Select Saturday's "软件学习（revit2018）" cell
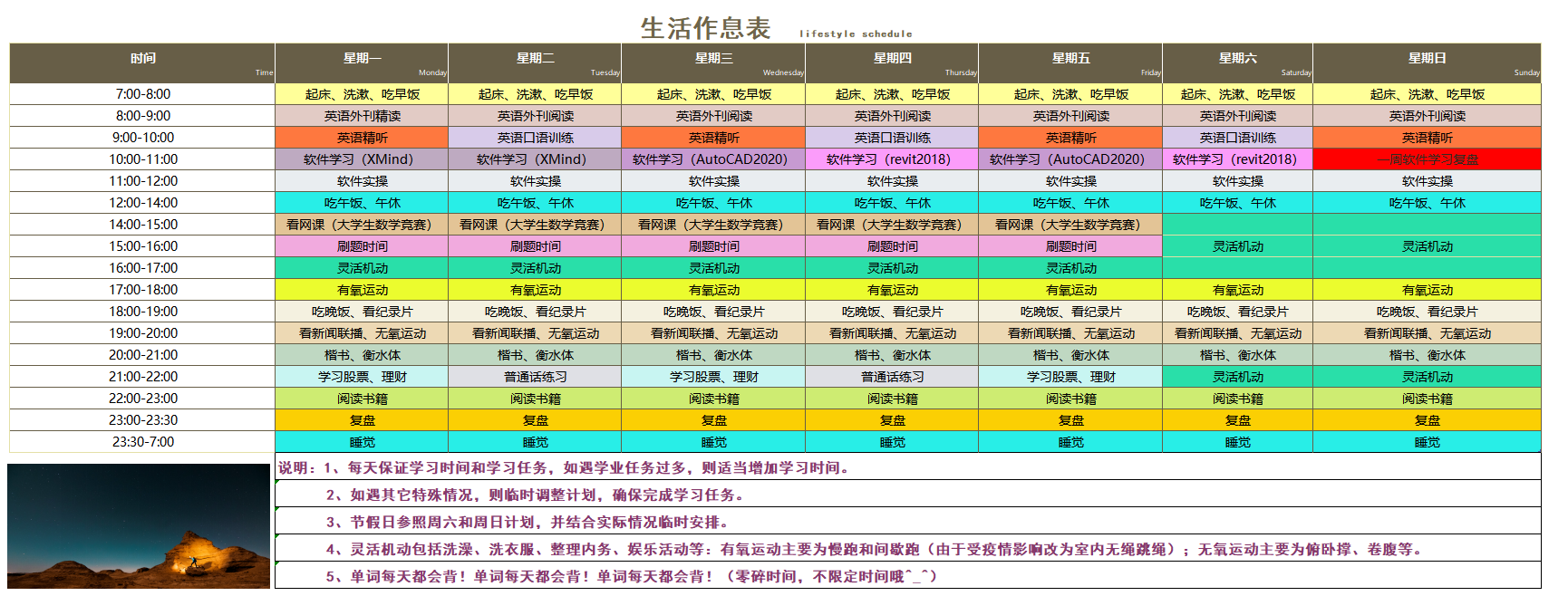 pyautogui.click(x=1237, y=159)
